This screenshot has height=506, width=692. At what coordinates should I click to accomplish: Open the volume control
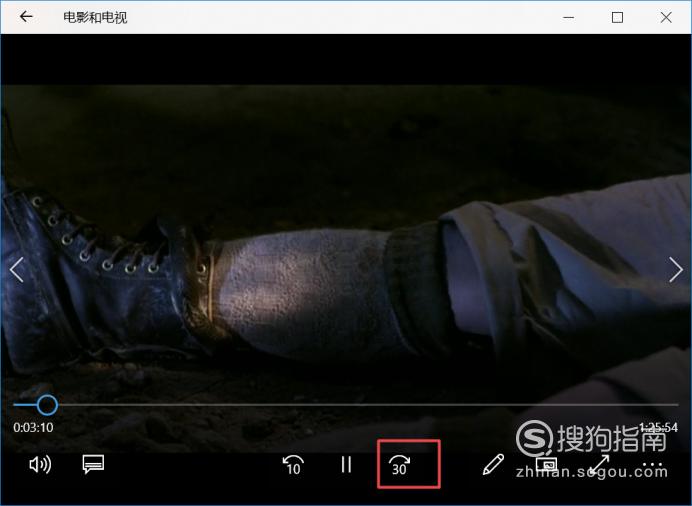pos(40,465)
